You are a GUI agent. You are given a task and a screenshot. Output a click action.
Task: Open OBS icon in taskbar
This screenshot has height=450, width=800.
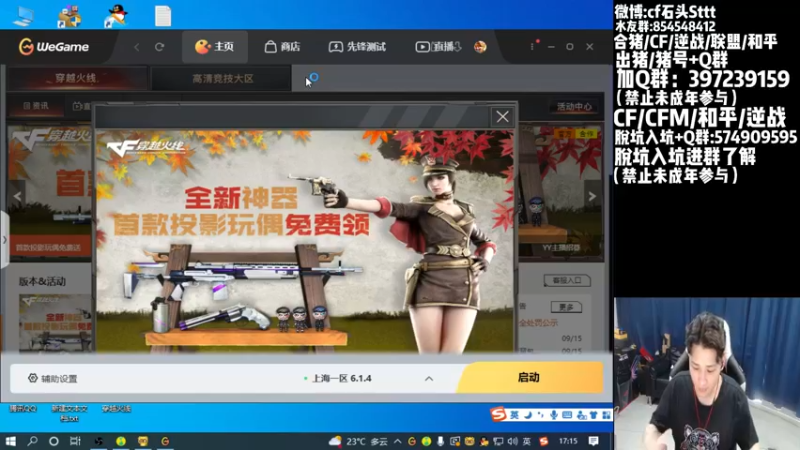[98, 441]
